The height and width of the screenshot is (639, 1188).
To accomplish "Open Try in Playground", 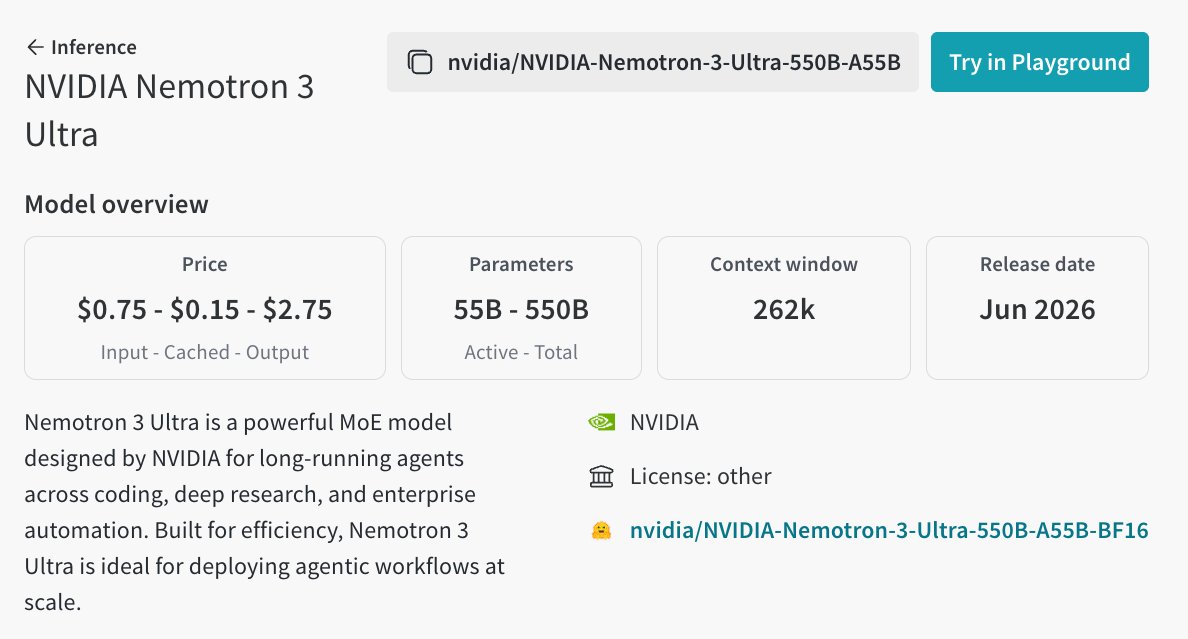I will [1040, 62].
